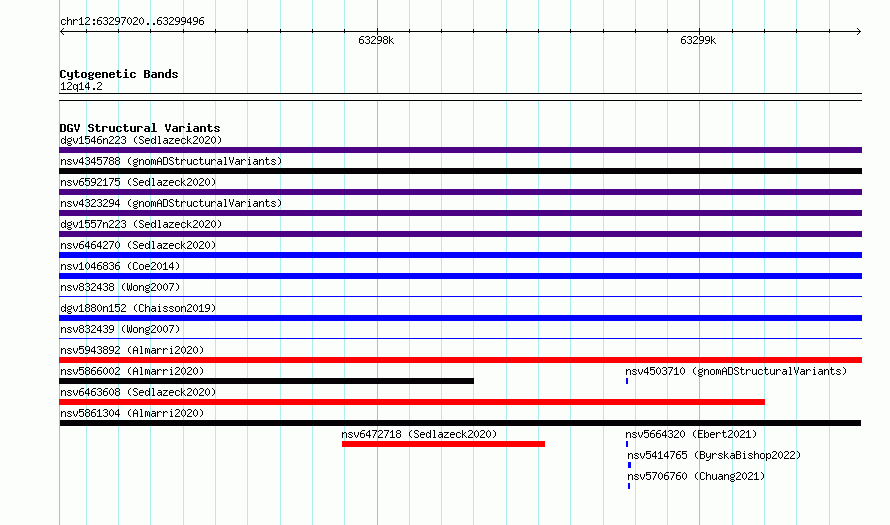Screen dimensions: 890x525
Task: Click the nsv6592175 (Sedlazeck2020) label
Action: click(x=138, y=182)
